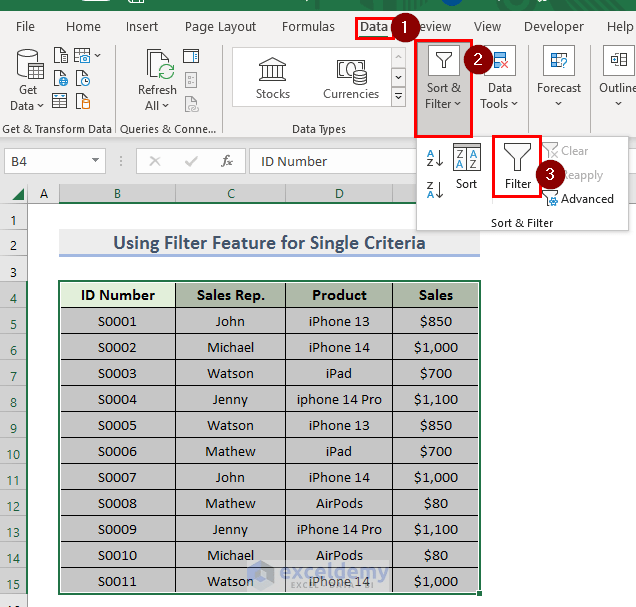
Task: Click the Cancel X formula bar icon
Action: pos(155,161)
